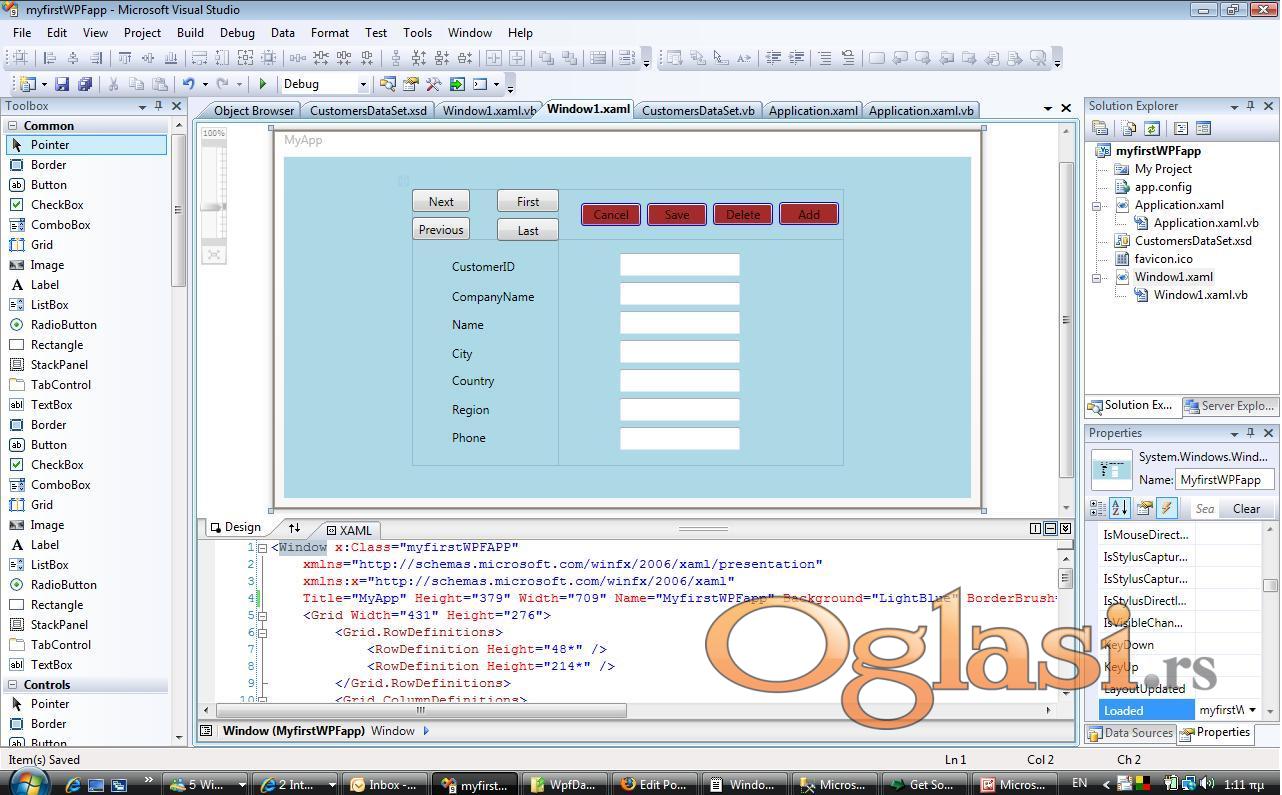Open the Format menu

(x=329, y=33)
